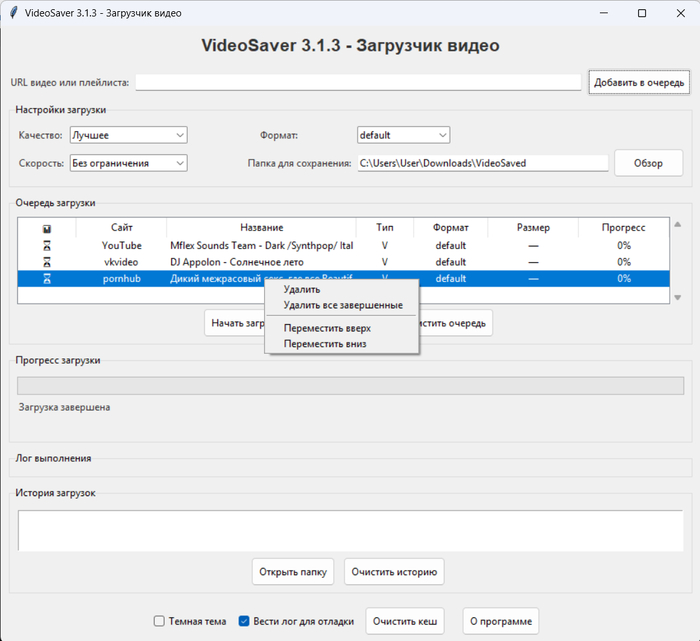Expand the Формат dropdown
The image size is (700, 641).
point(403,135)
